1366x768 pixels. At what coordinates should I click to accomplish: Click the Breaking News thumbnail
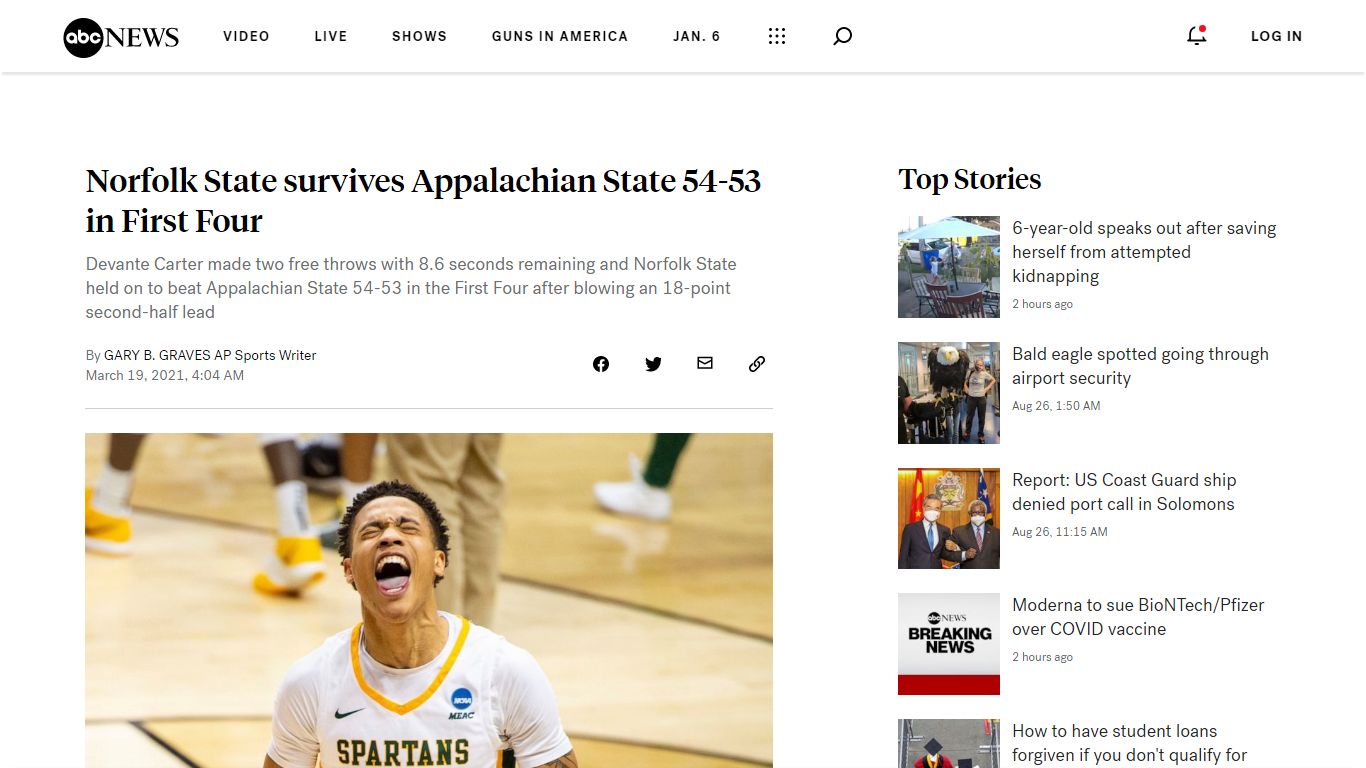tap(949, 644)
